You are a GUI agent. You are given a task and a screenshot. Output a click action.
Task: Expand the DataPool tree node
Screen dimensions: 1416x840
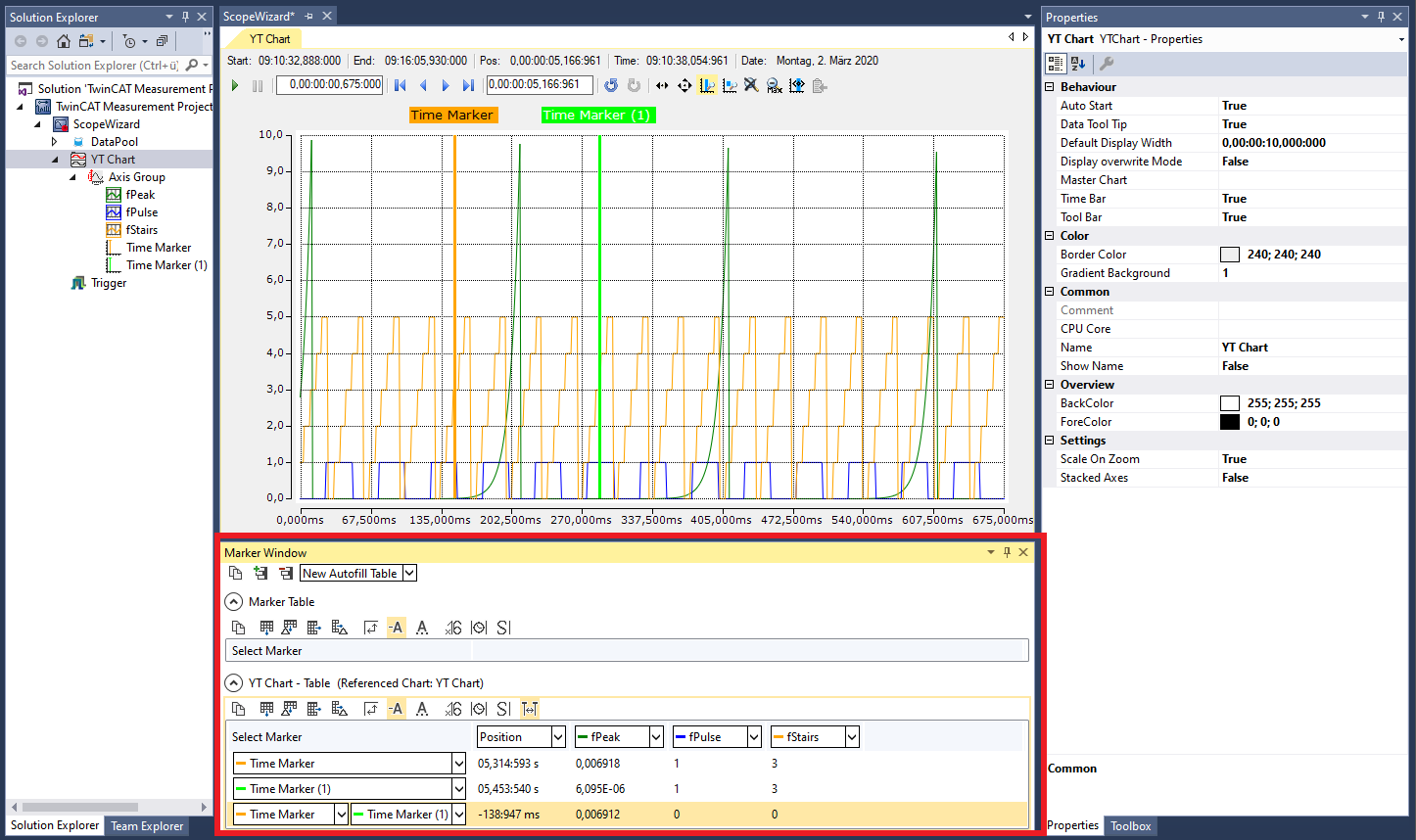(x=55, y=142)
